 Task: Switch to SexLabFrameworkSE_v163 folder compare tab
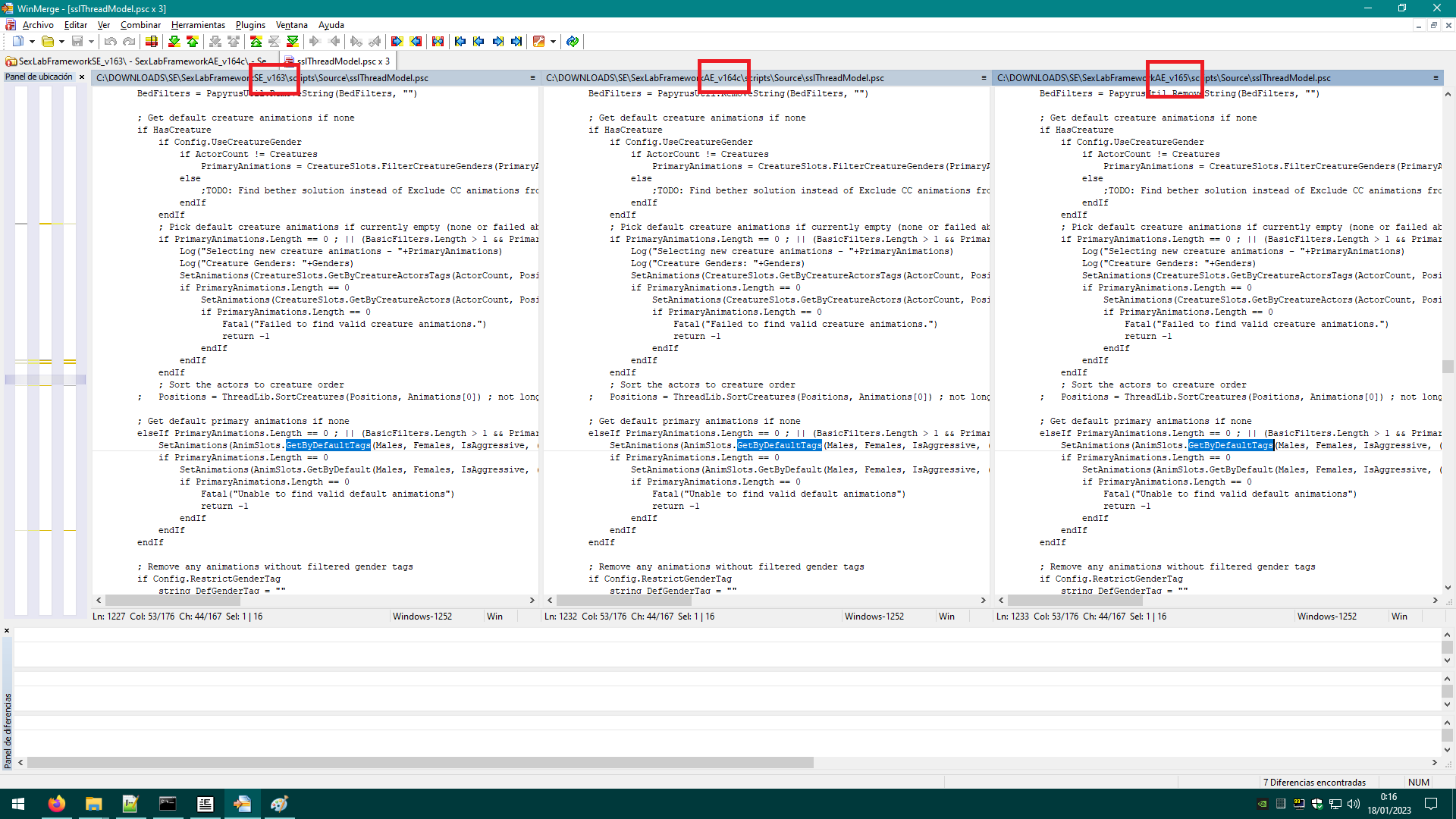pyautogui.click(x=141, y=61)
